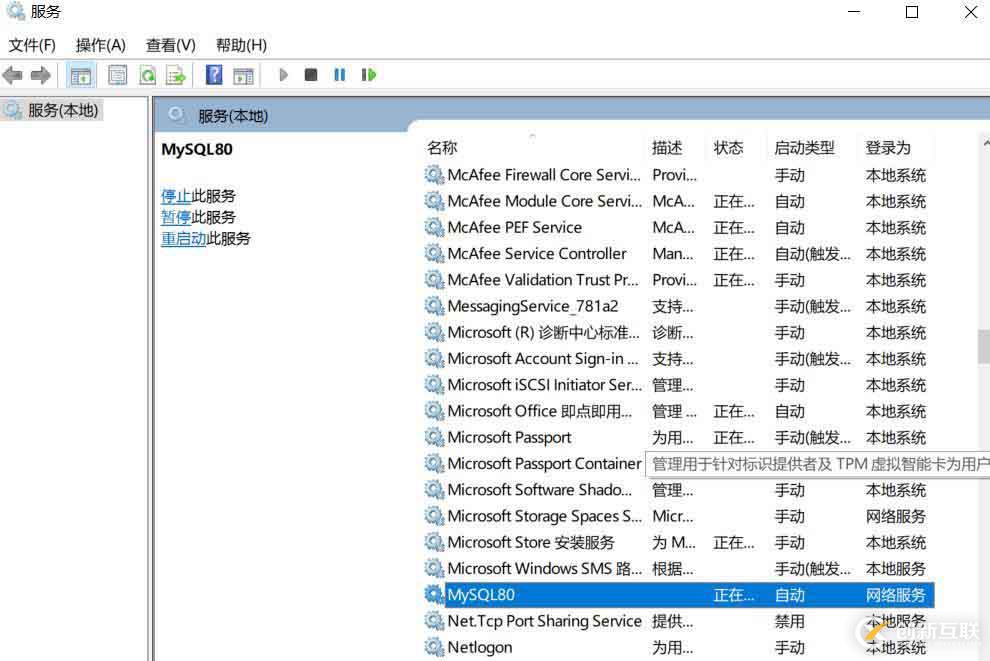Select the McAfee PEF Service row
This screenshot has width=990, height=661.
(x=679, y=227)
